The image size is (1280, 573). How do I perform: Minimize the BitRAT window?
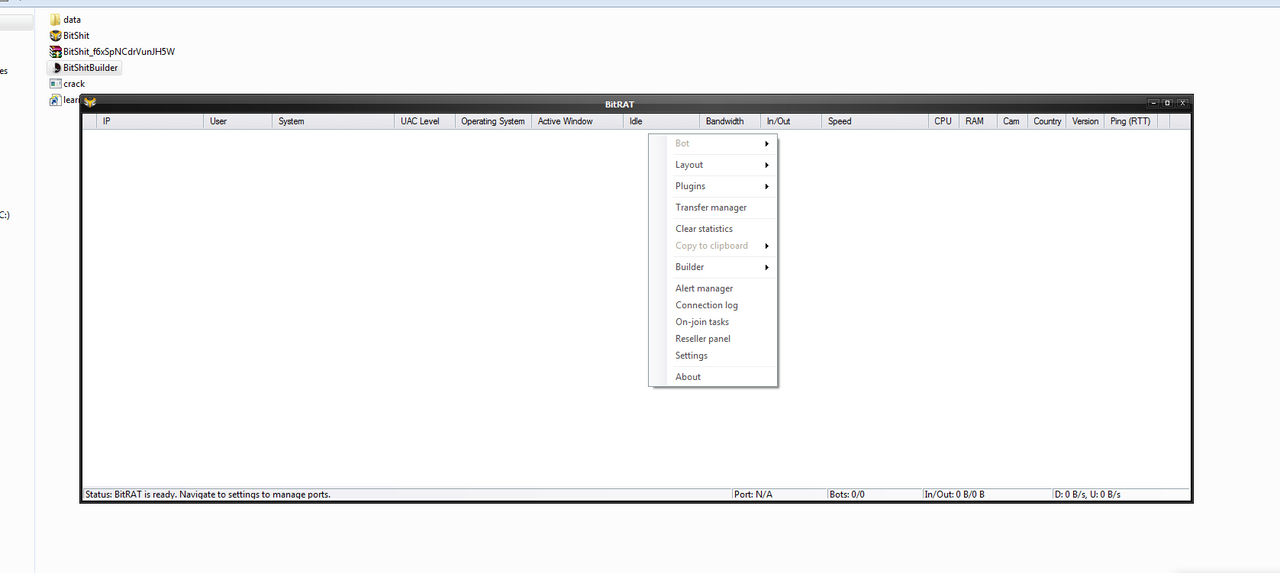pyautogui.click(x=1153, y=103)
